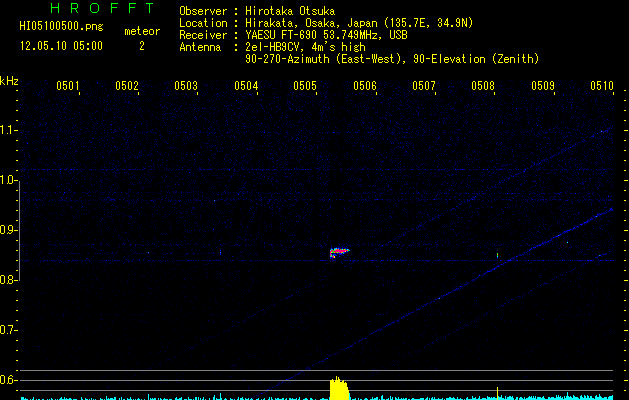The image size is (629, 400).
Task: Click the 1.1 kHz axis label
Action: tap(8, 130)
